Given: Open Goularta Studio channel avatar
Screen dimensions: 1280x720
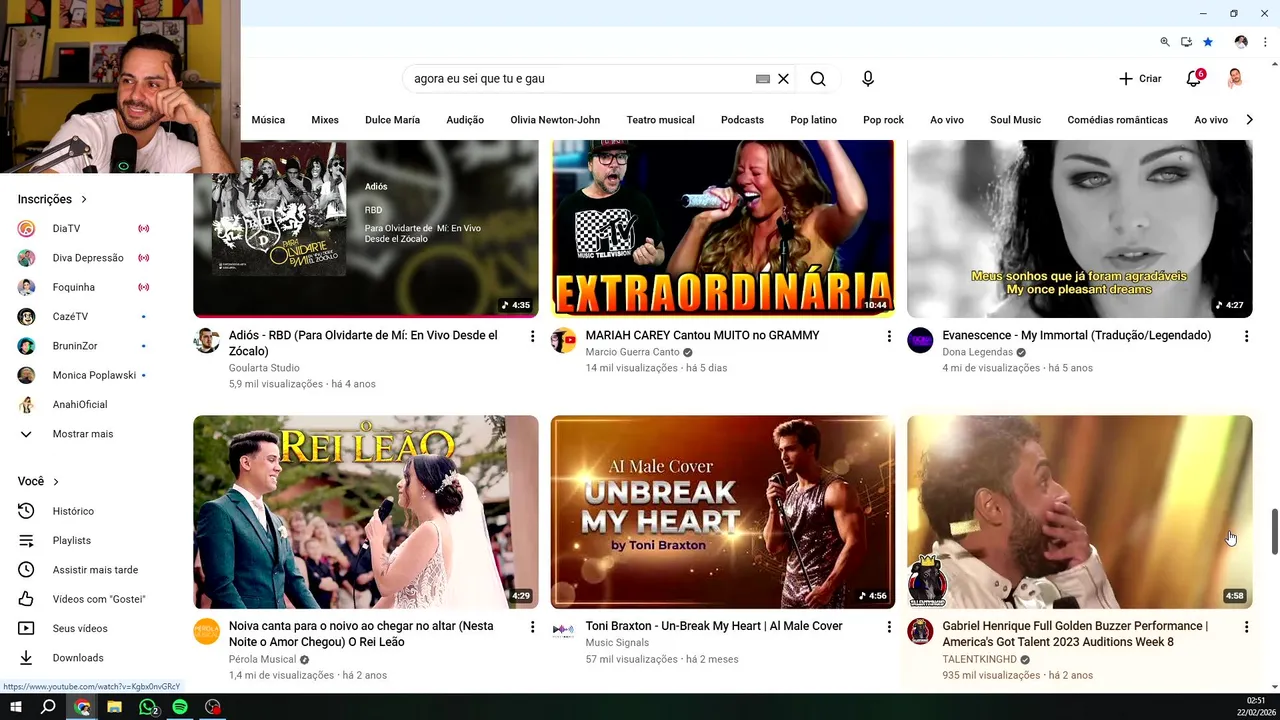Looking at the screenshot, I should pos(207,340).
